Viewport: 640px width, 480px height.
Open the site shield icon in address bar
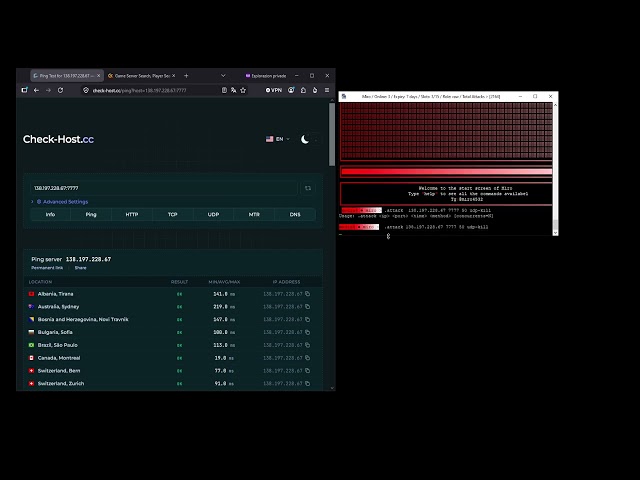tap(86, 90)
